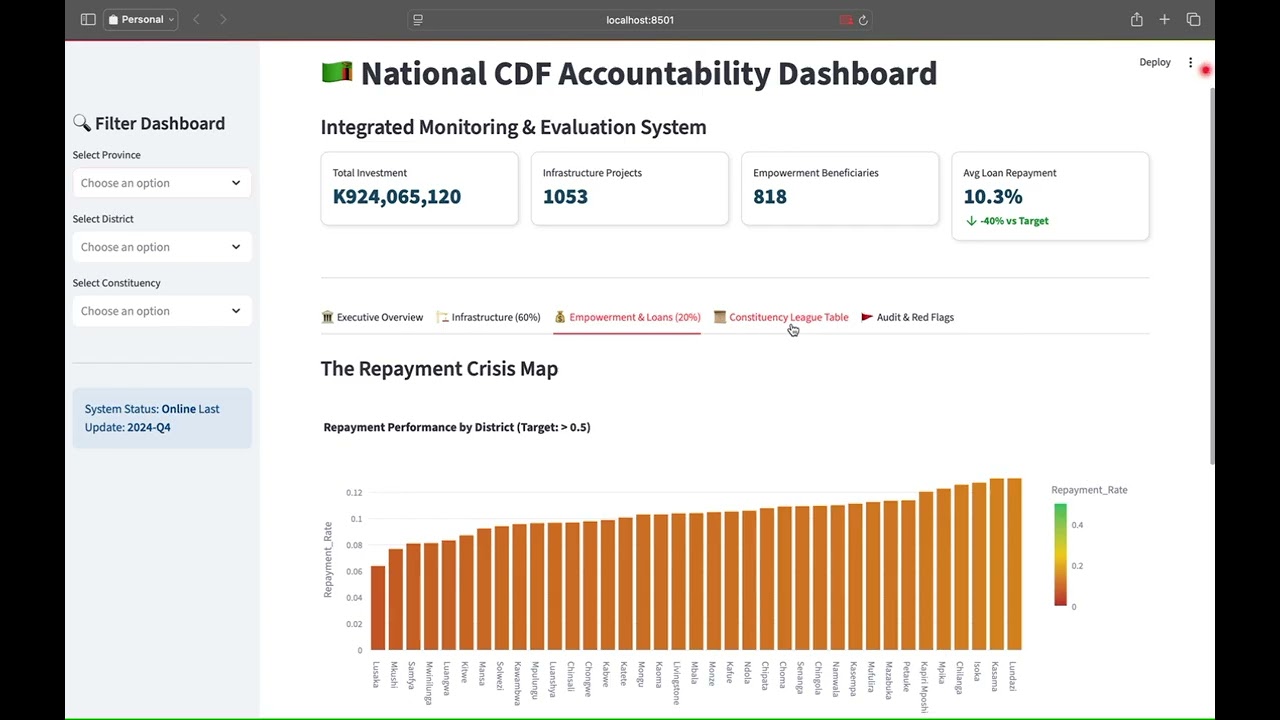This screenshot has height=720, width=1280.
Task: Click the Total Investment value K924,065,120
Action: [x=397, y=197]
